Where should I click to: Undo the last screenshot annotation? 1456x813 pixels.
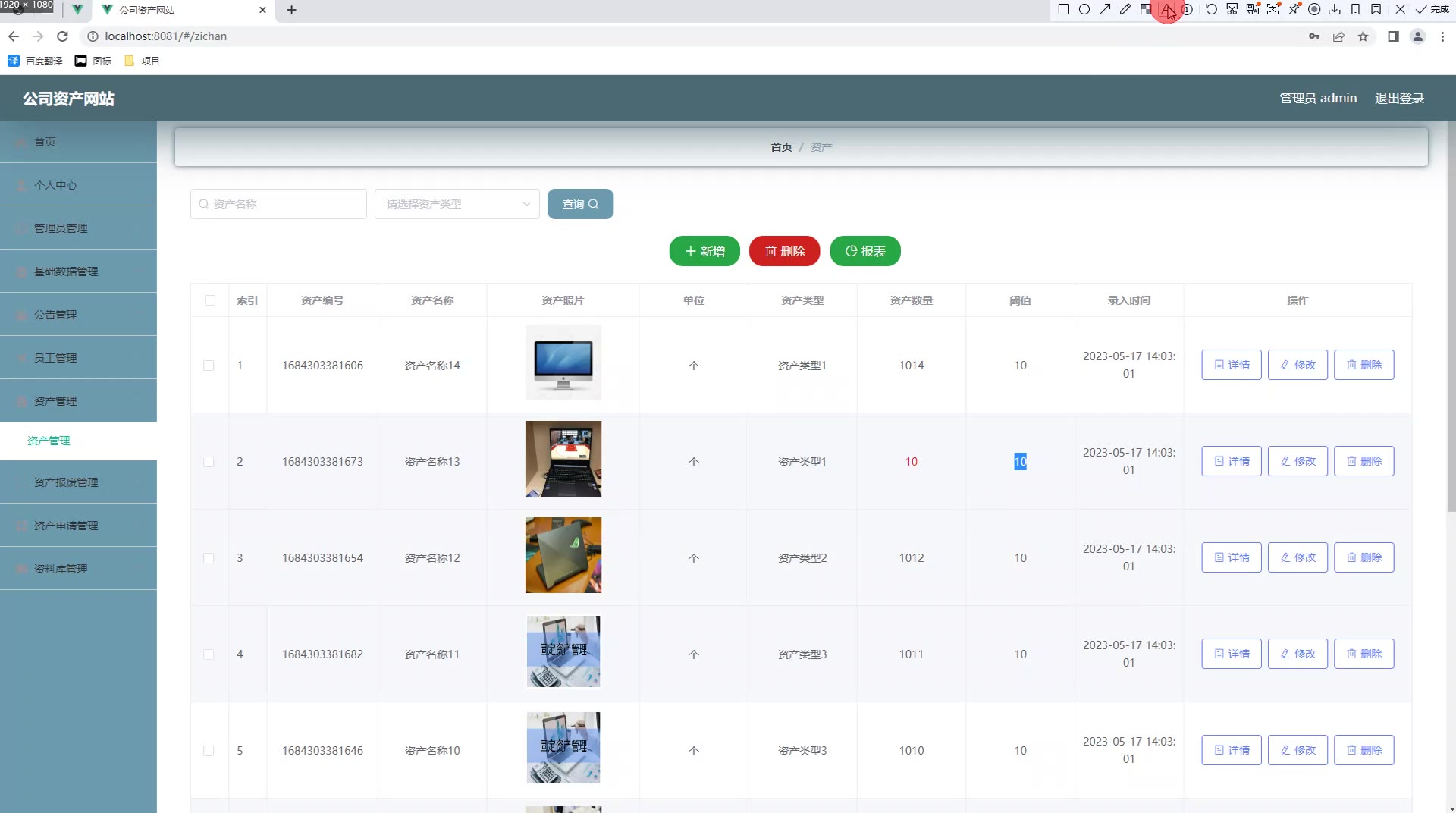[x=1211, y=10]
